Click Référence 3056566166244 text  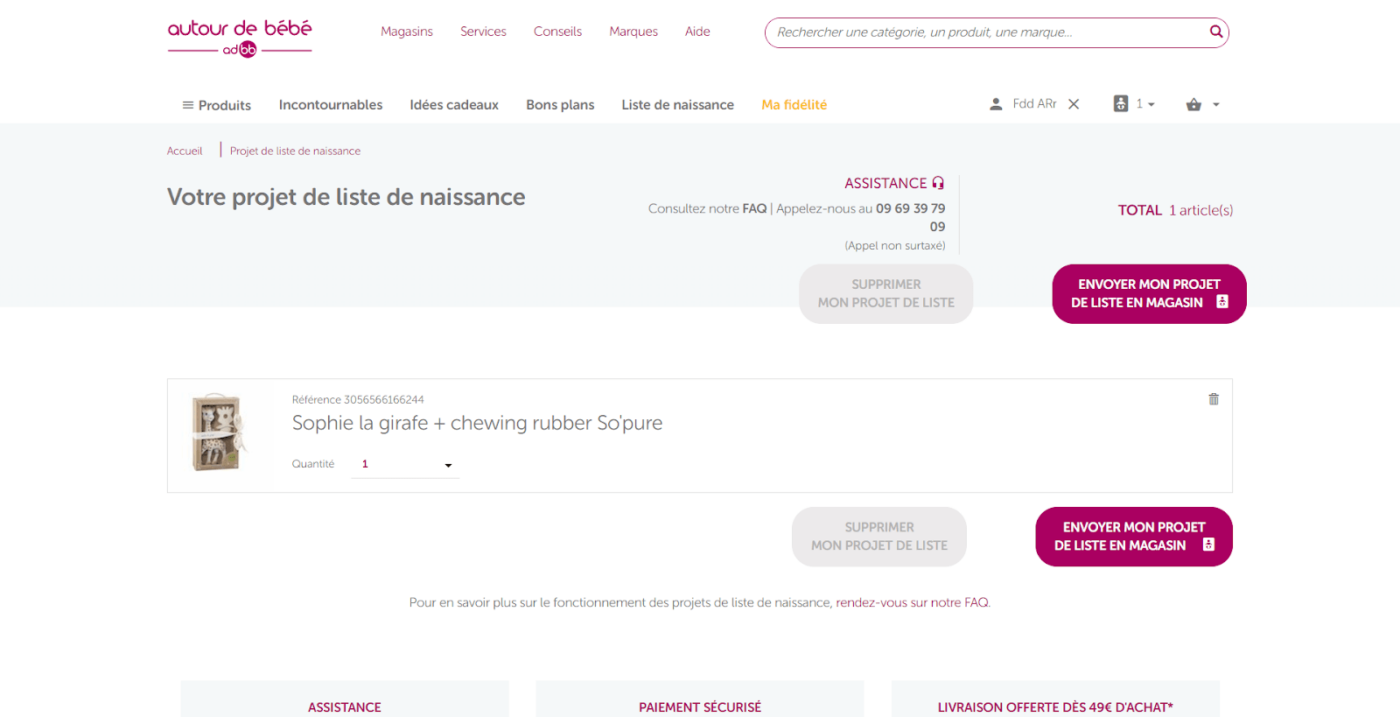[358, 400]
